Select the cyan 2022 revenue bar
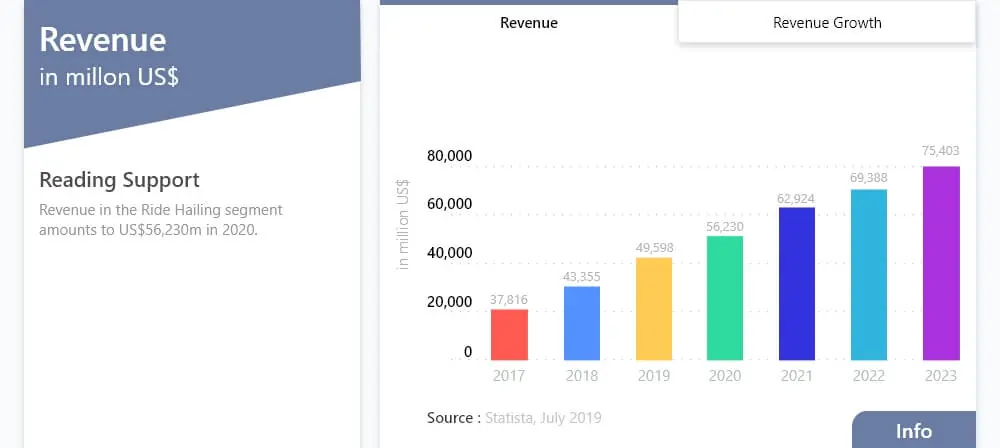Image resolution: width=1000 pixels, height=448 pixels. tap(869, 274)
